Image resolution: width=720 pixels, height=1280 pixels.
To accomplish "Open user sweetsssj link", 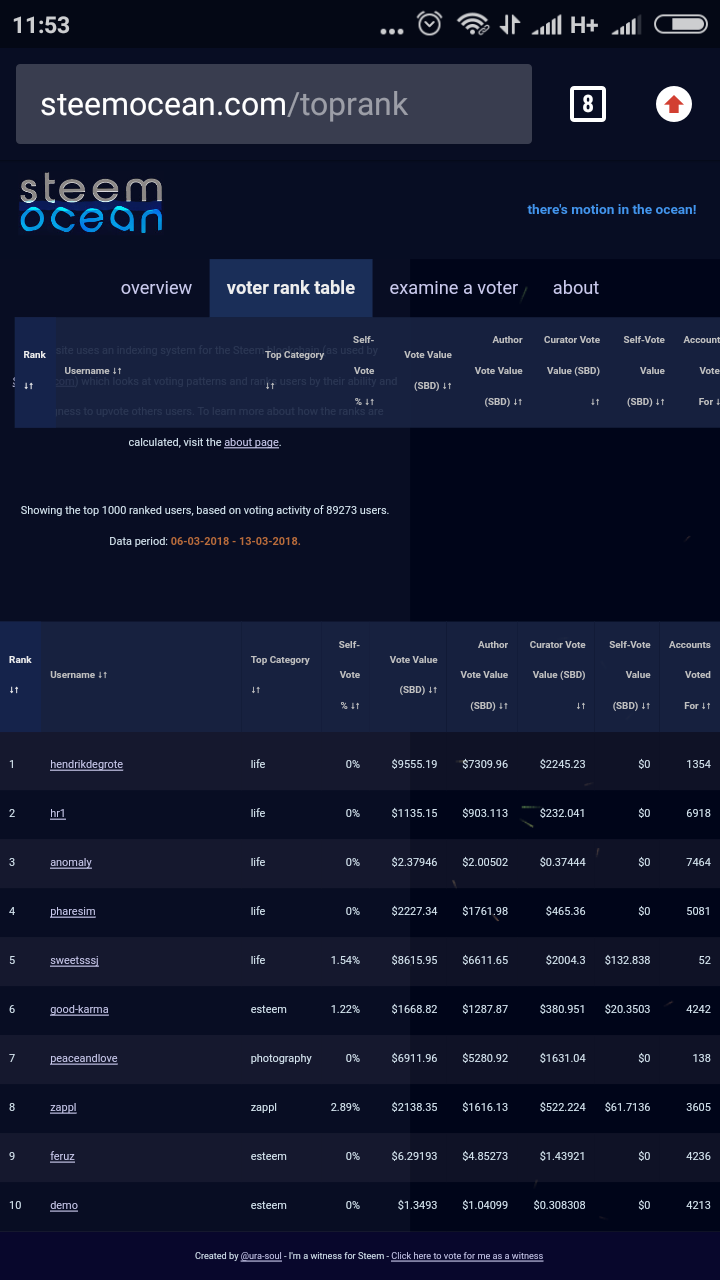I will (75, 960).
